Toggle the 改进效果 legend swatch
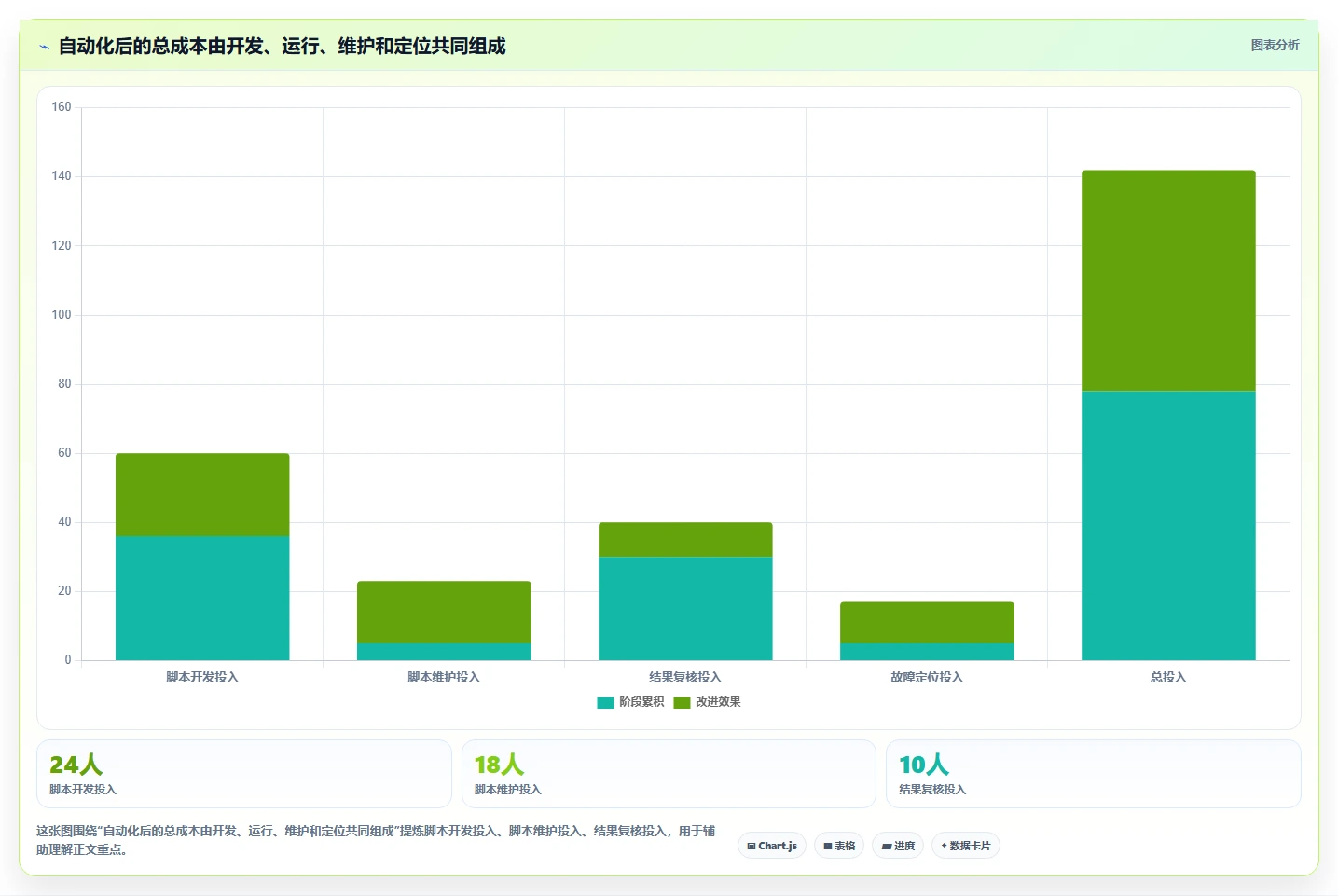 click(x=682, y=702)
